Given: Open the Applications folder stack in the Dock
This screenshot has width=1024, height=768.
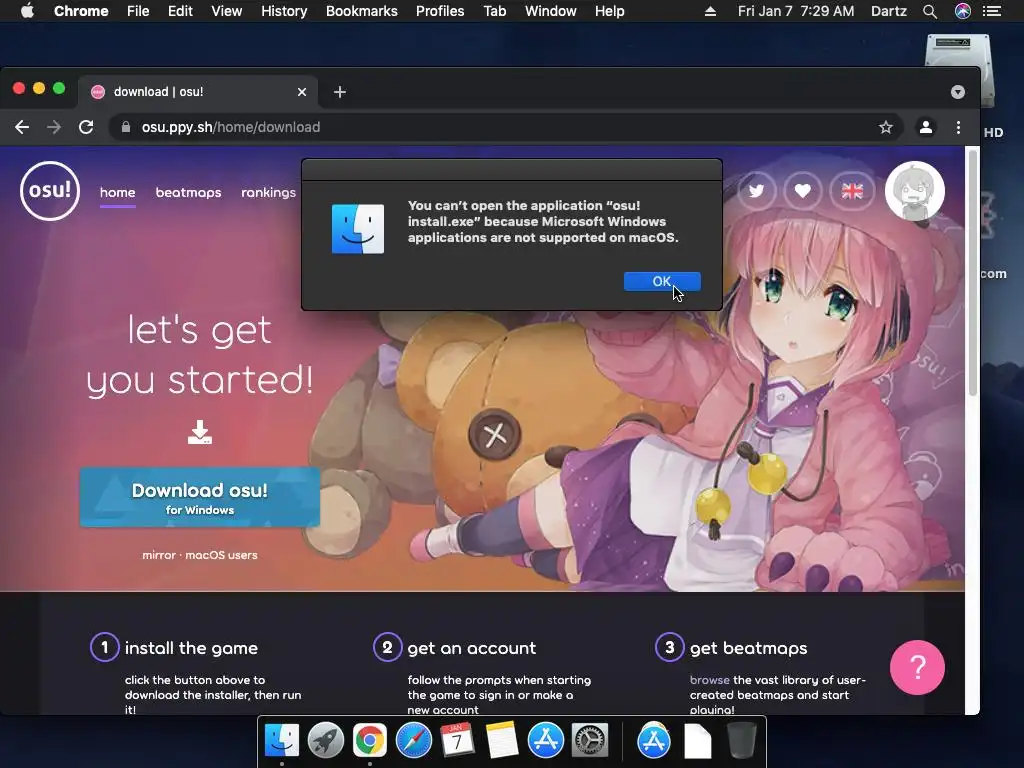Looking at the screenshot, I should pyautogui.click(x=654, y=741).
